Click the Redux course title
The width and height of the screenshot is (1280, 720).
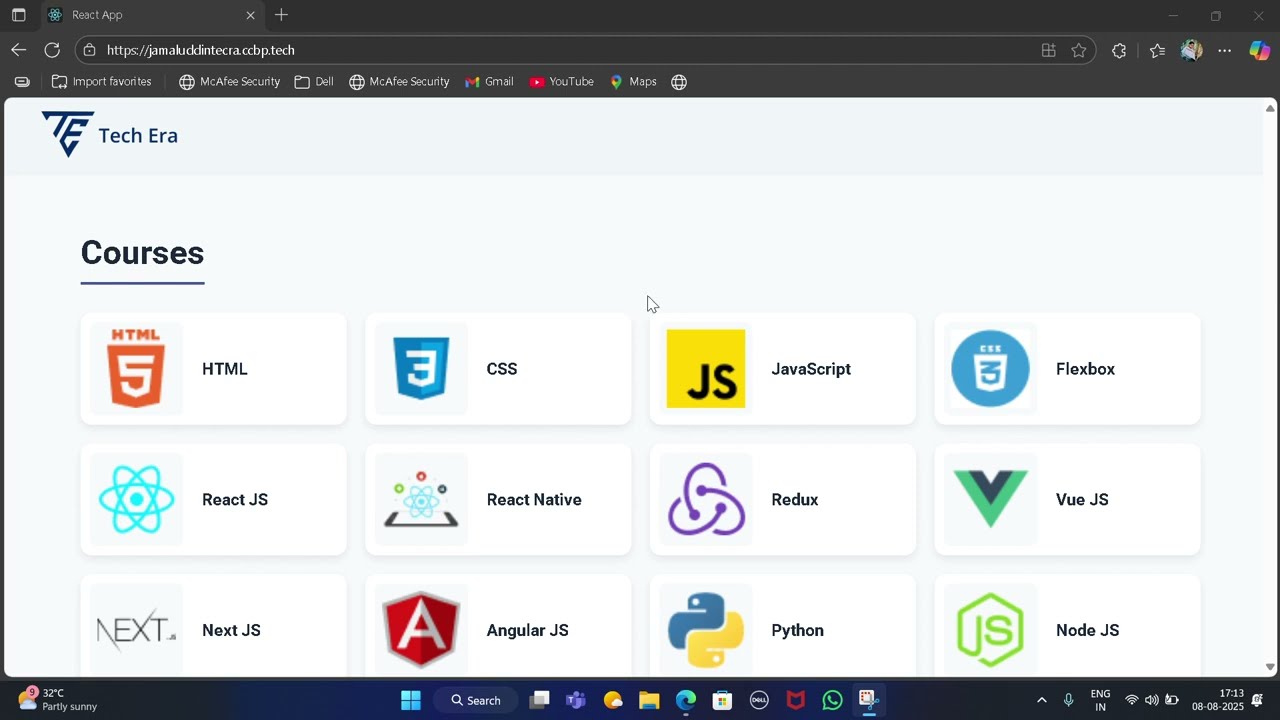795,500
